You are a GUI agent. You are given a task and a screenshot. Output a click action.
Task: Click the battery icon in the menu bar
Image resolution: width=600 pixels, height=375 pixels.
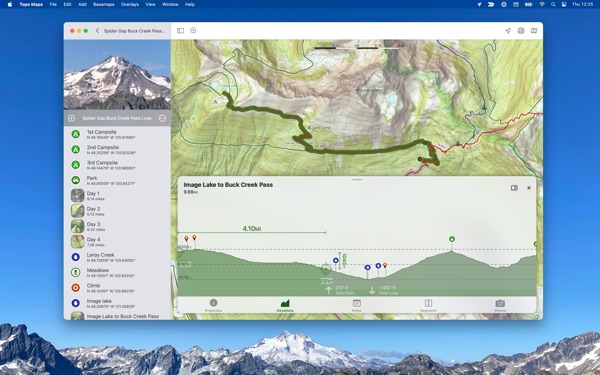point(528,4)
